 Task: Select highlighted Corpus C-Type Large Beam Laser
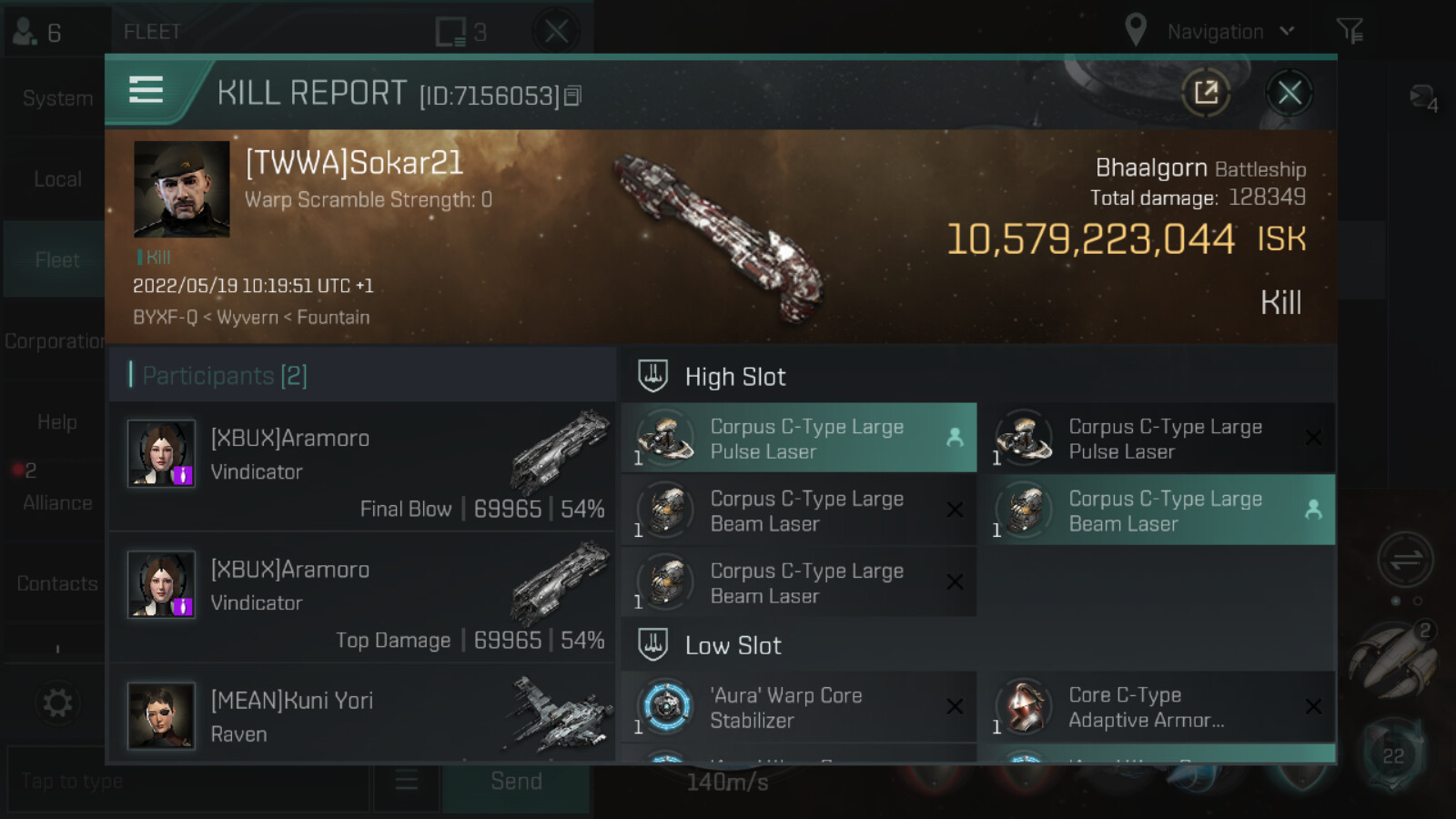pyautogui.click(x=1162, y=510)
